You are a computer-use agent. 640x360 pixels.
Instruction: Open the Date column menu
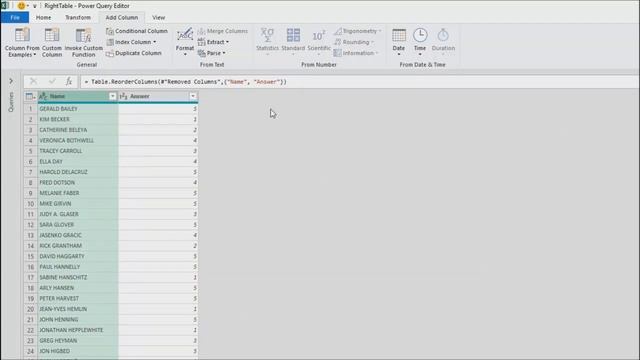pyautogui.click(x=399, y=42)
